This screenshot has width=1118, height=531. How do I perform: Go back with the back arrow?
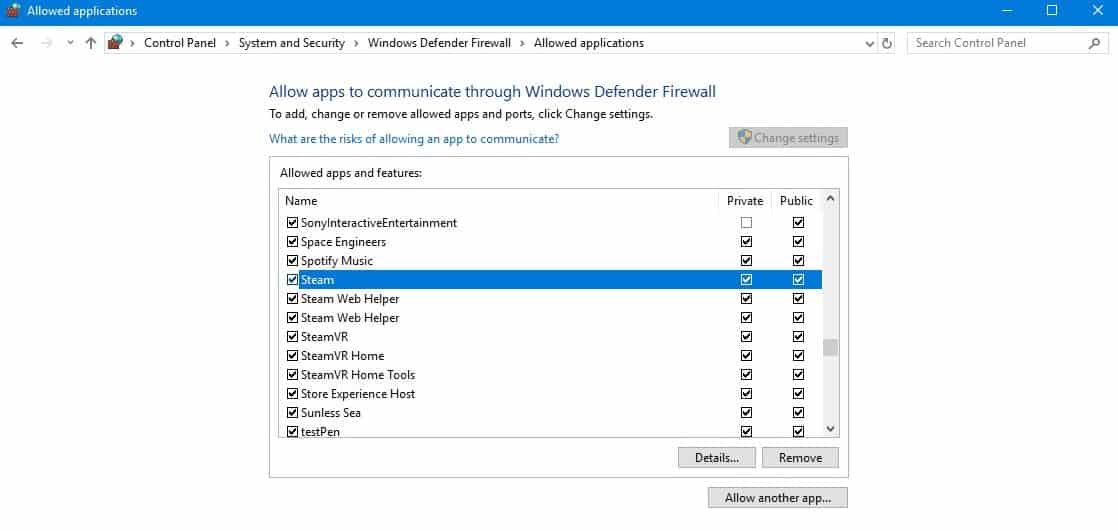18,43
